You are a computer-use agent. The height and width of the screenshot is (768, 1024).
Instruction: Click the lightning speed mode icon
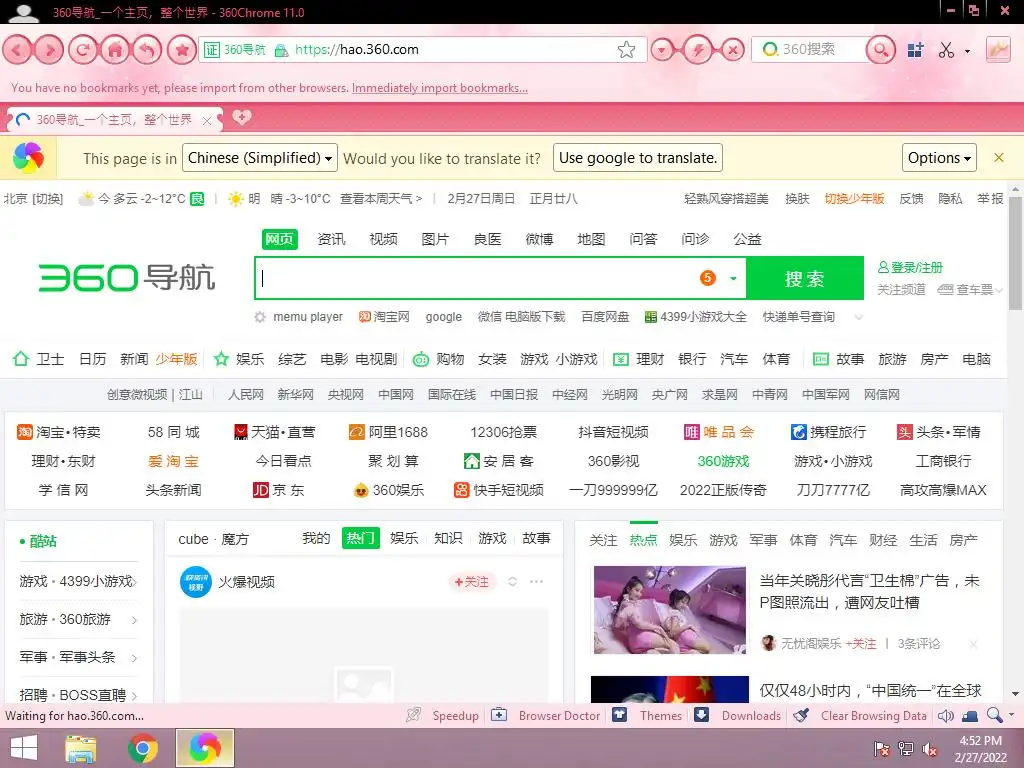[x=698, y=50]
